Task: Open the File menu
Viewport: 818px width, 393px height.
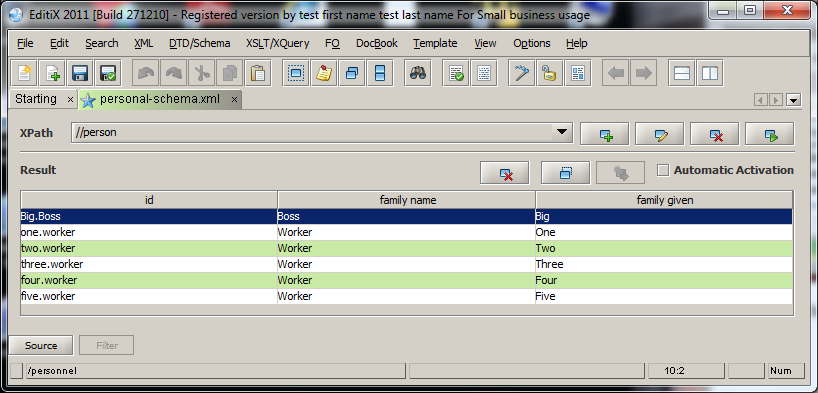Action: (x=25, y=43)
